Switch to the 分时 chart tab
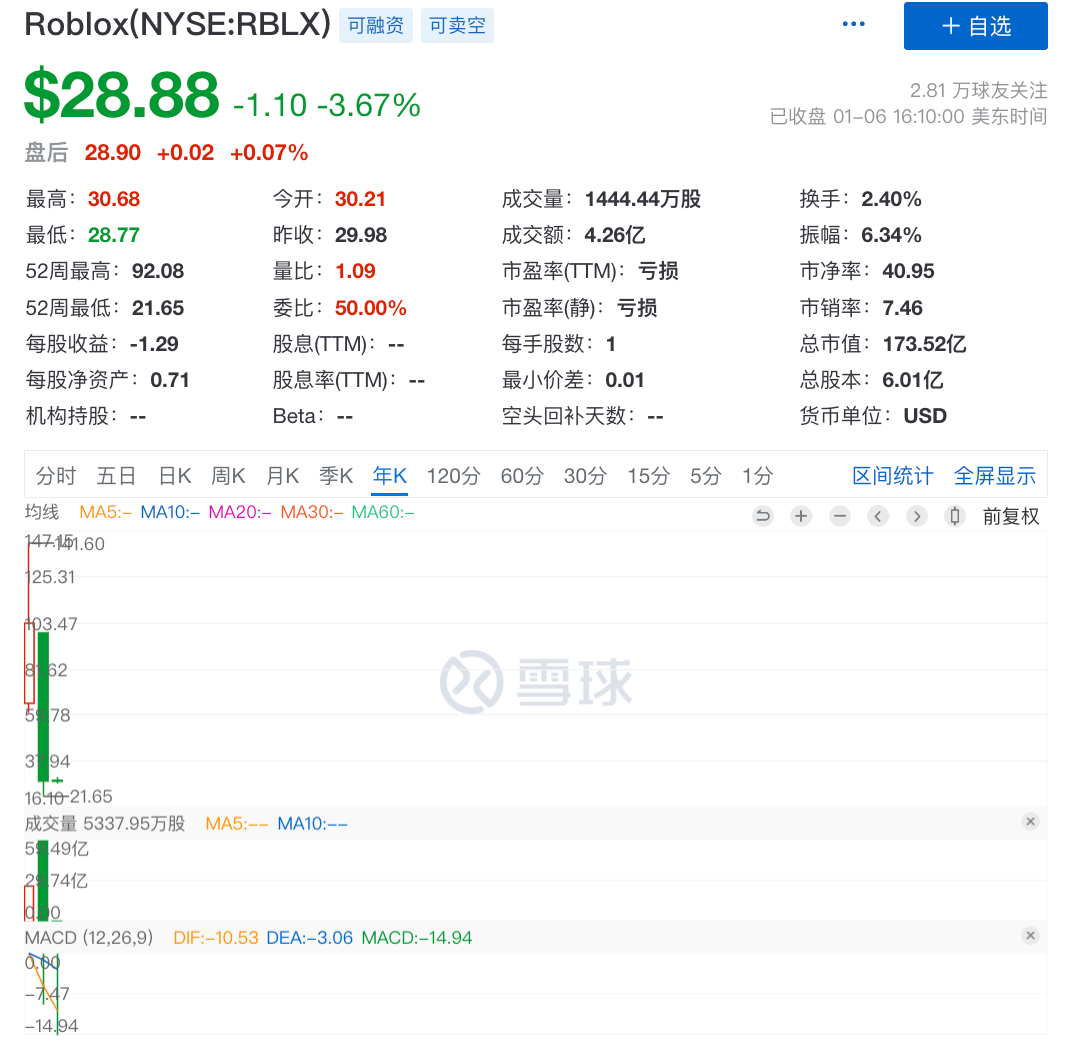 pyautogui.click(x=56, y=476)
